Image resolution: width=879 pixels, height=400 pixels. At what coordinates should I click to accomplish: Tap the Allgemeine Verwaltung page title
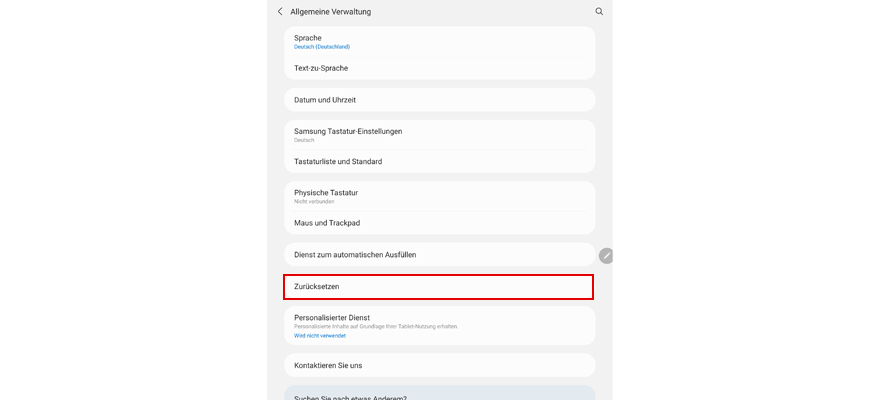click(330, 12)
